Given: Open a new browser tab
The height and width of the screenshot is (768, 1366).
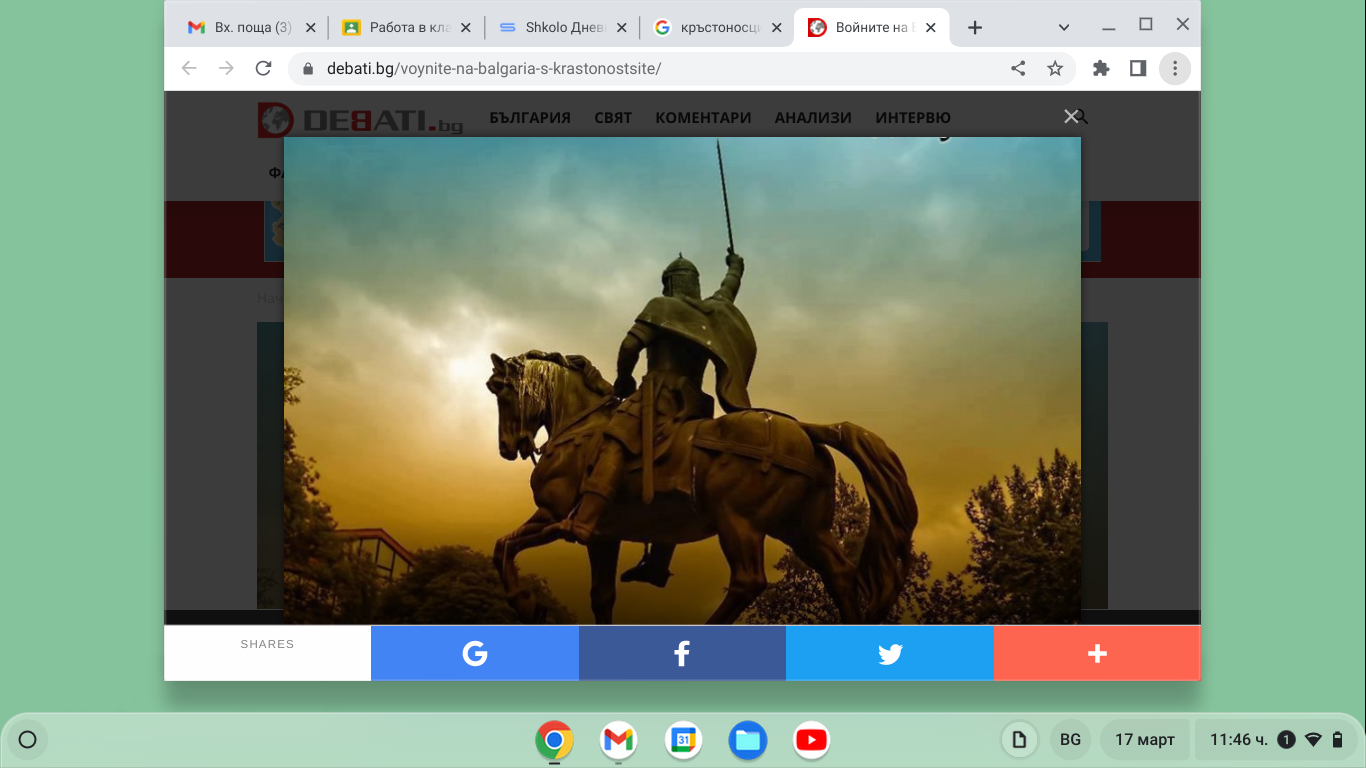Looking at the screenshot, I should click(975, 28).
